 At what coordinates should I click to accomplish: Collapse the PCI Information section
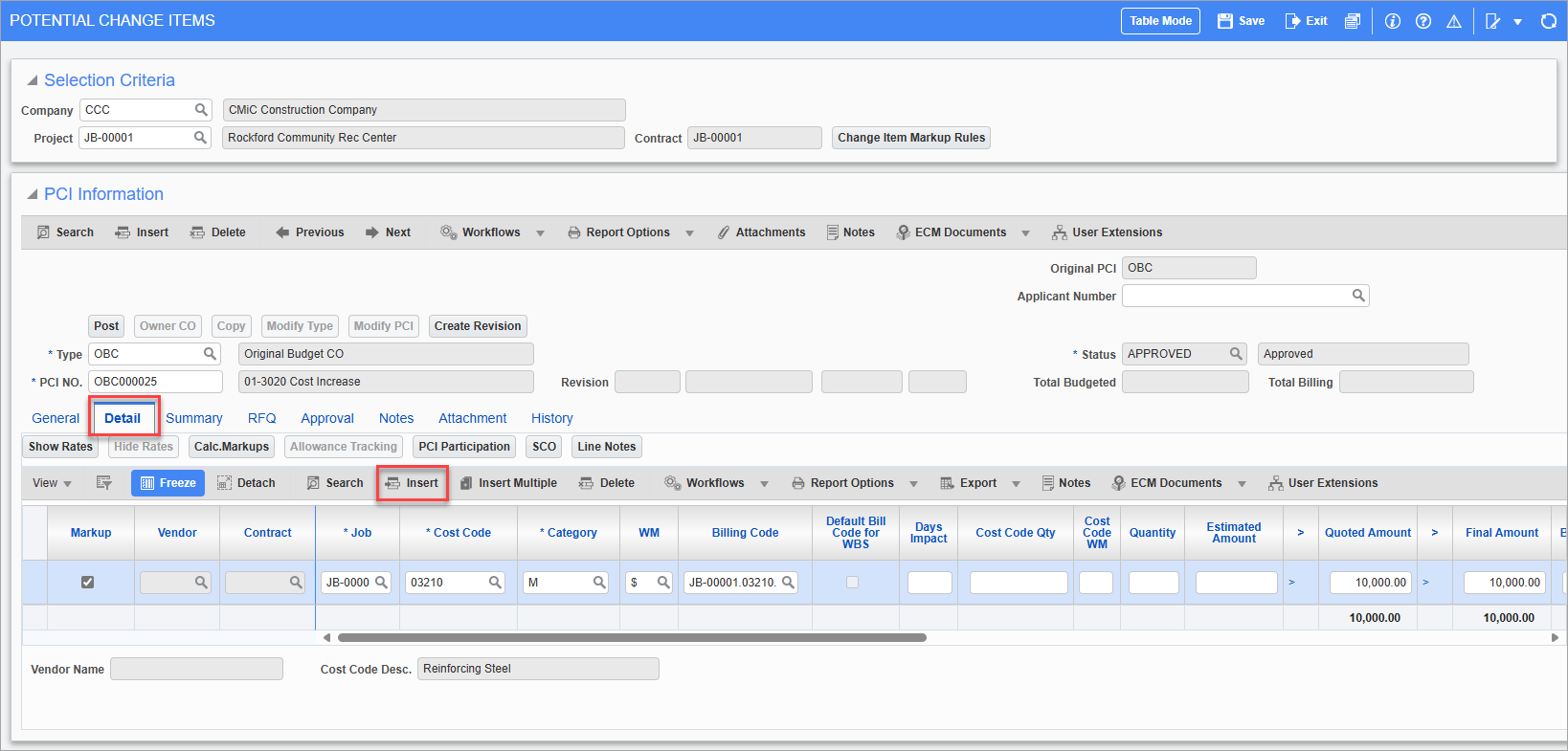33,194
